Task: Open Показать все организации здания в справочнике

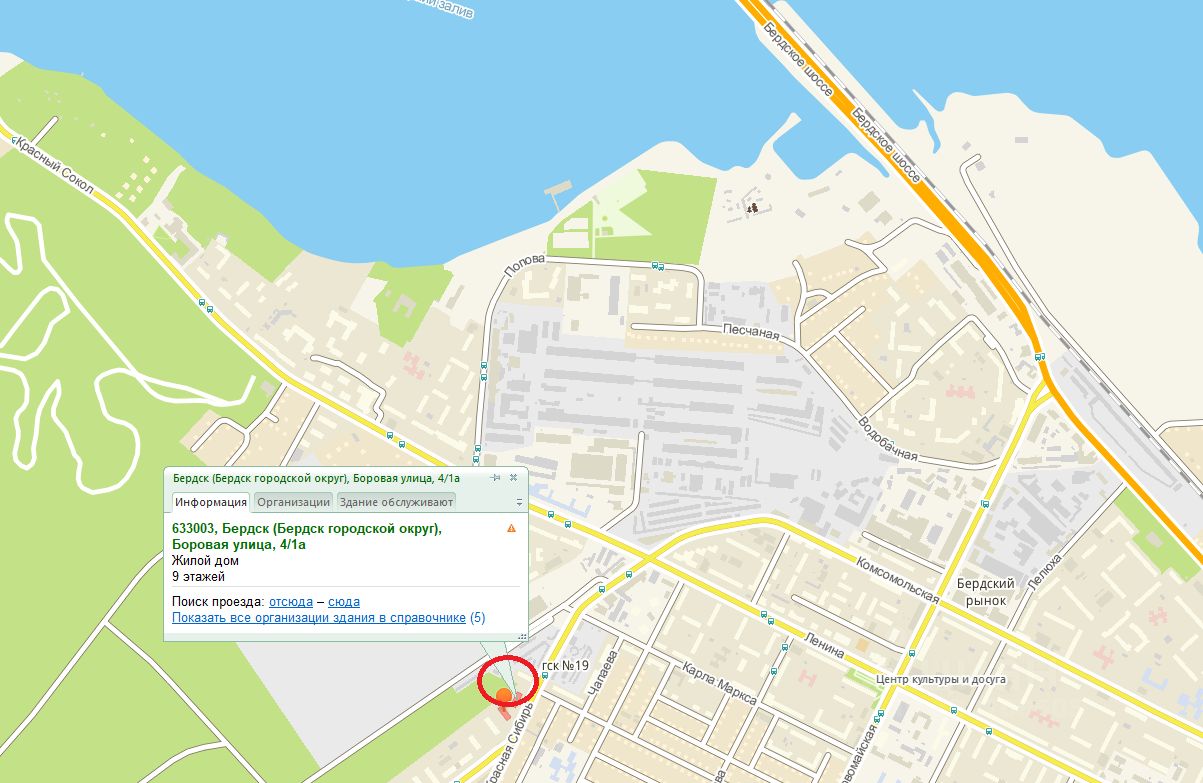Action: pyautogui.click(x=319, y=618)
